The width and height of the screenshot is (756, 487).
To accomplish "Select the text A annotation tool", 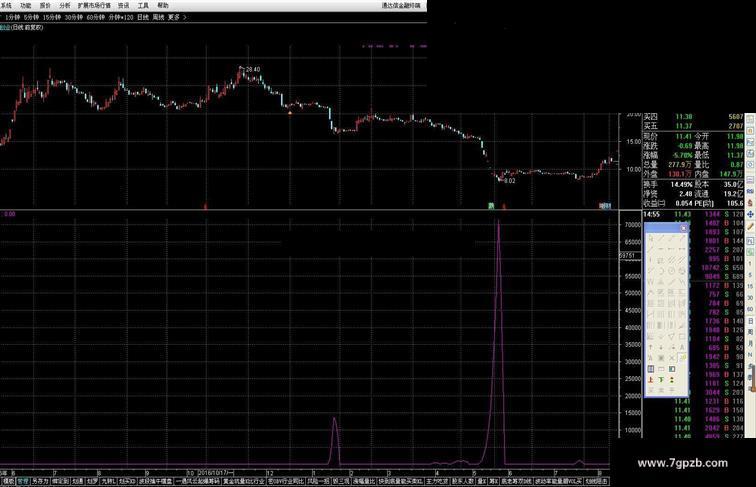I will point(682,347).
